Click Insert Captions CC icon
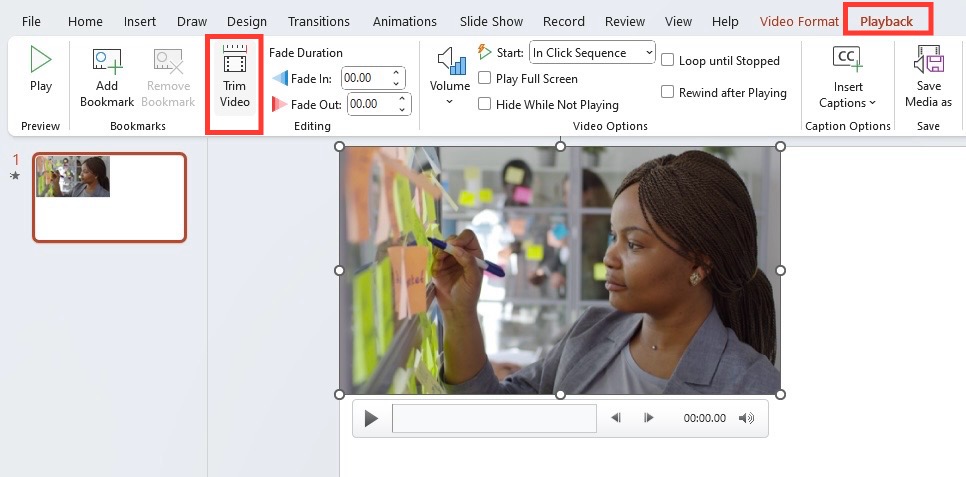 (x=848, y=60)
